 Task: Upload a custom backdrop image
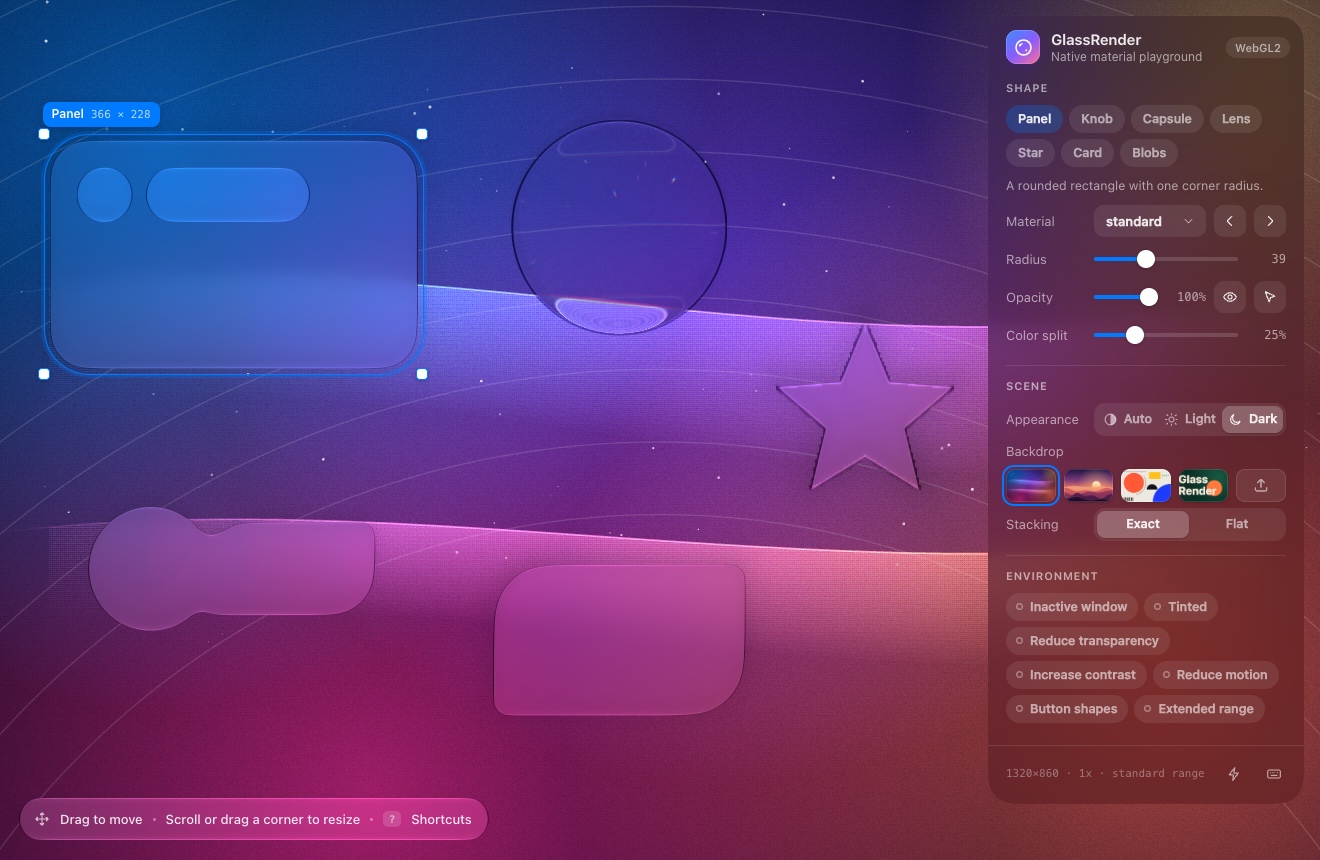(1261, 485)
